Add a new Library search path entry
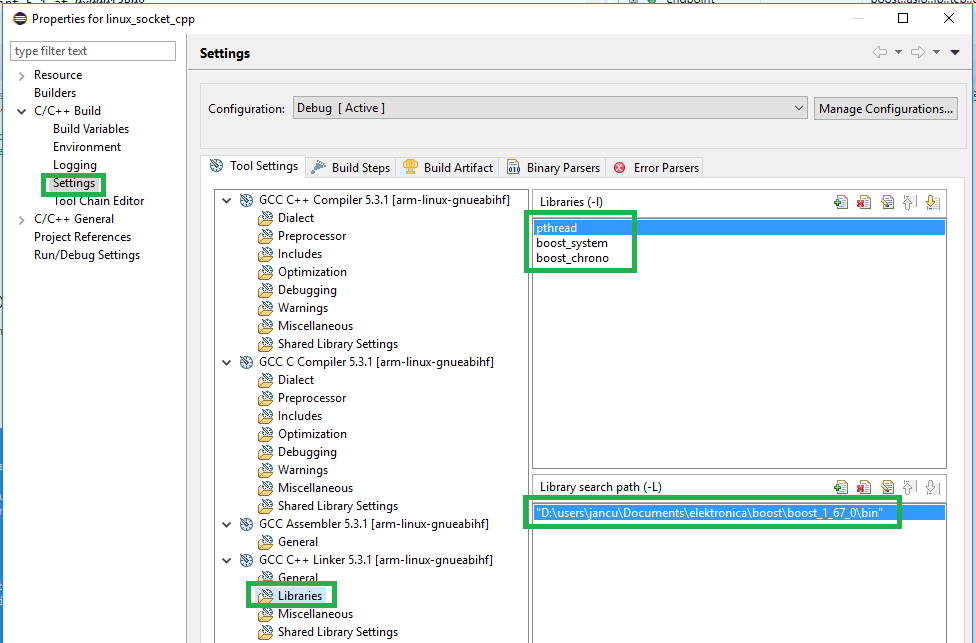976x643 pixels. coord(841,487)
